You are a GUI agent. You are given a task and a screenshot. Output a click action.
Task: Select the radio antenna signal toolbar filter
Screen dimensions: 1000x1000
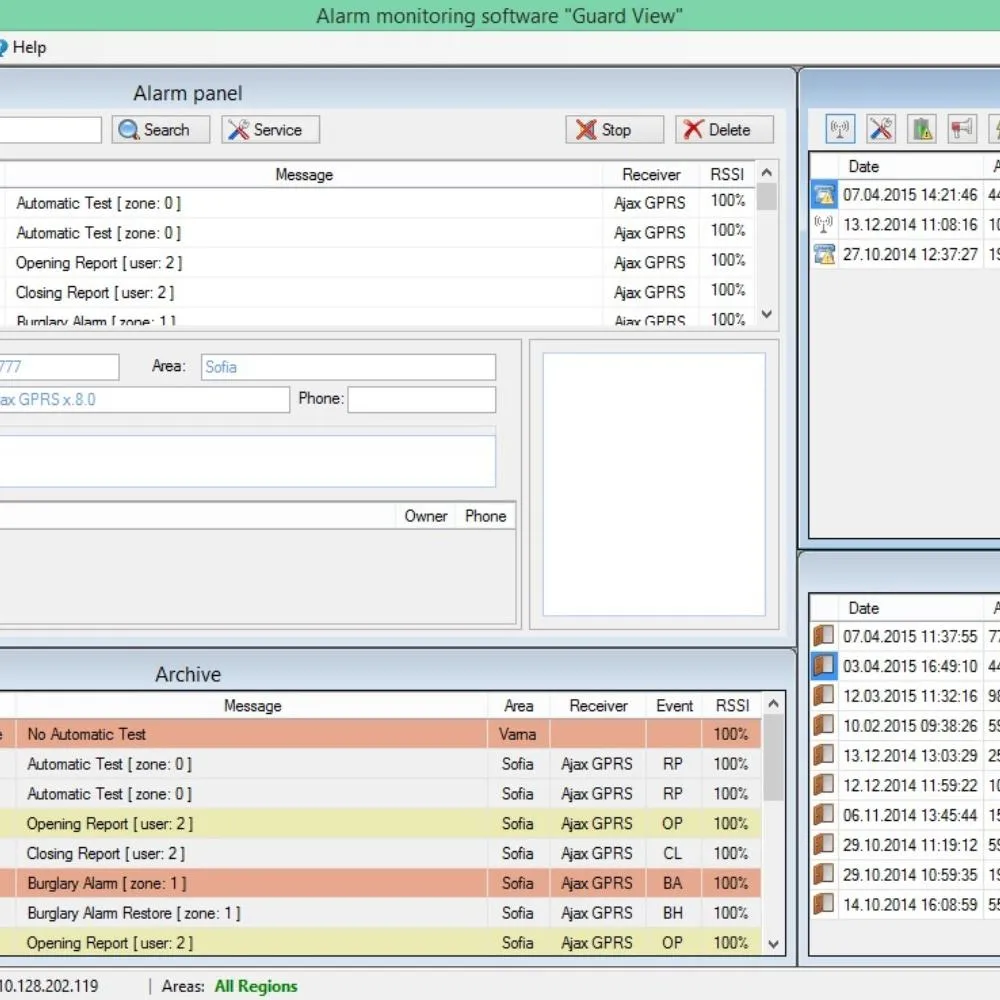point(839,129)
